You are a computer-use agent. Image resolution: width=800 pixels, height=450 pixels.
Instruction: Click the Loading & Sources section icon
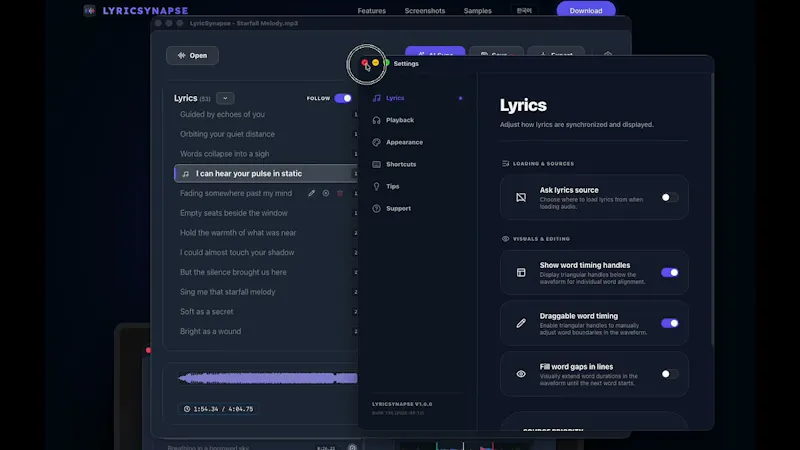pos(506,164)
